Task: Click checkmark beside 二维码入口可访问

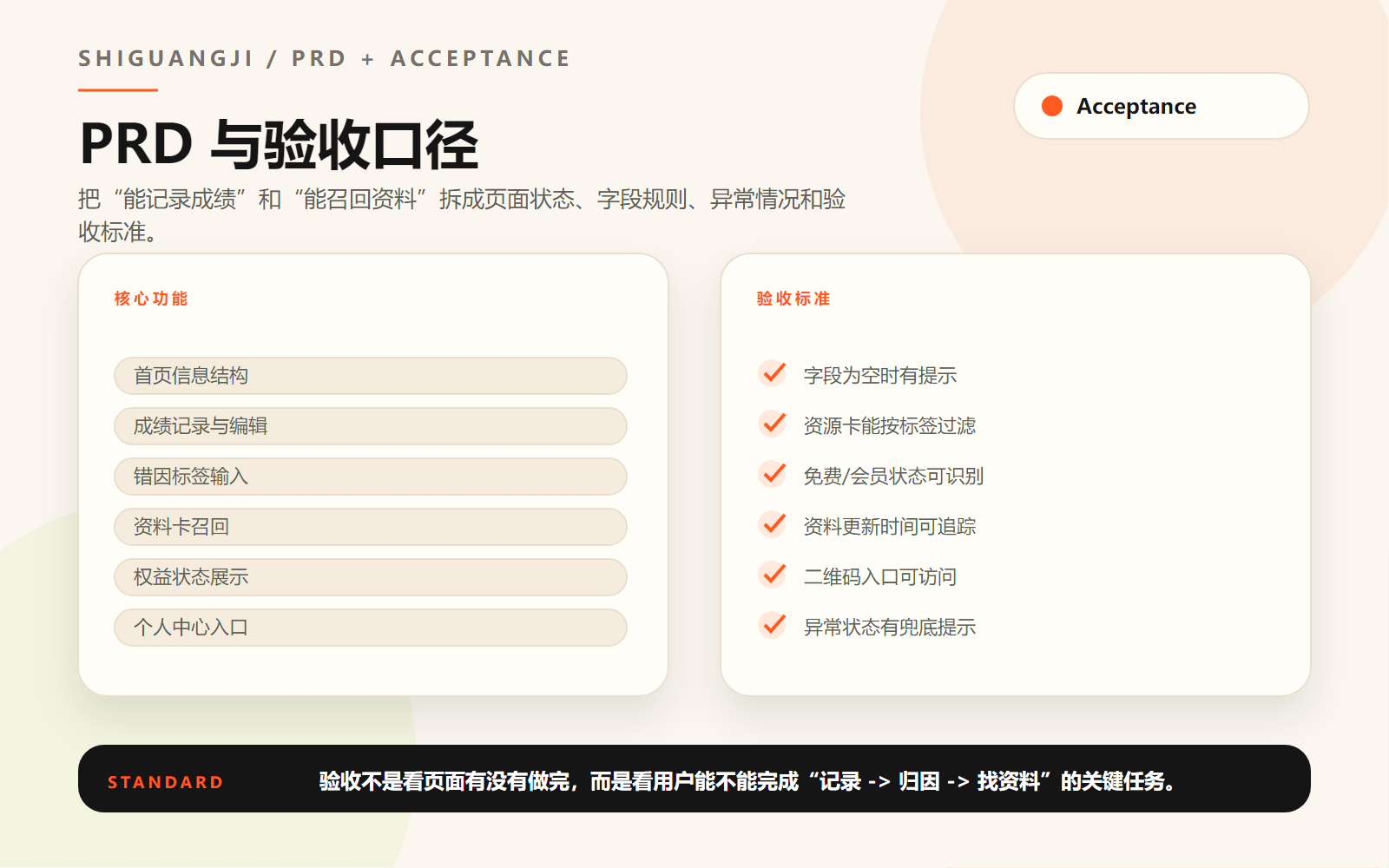Action: click(x=773, y=575)
